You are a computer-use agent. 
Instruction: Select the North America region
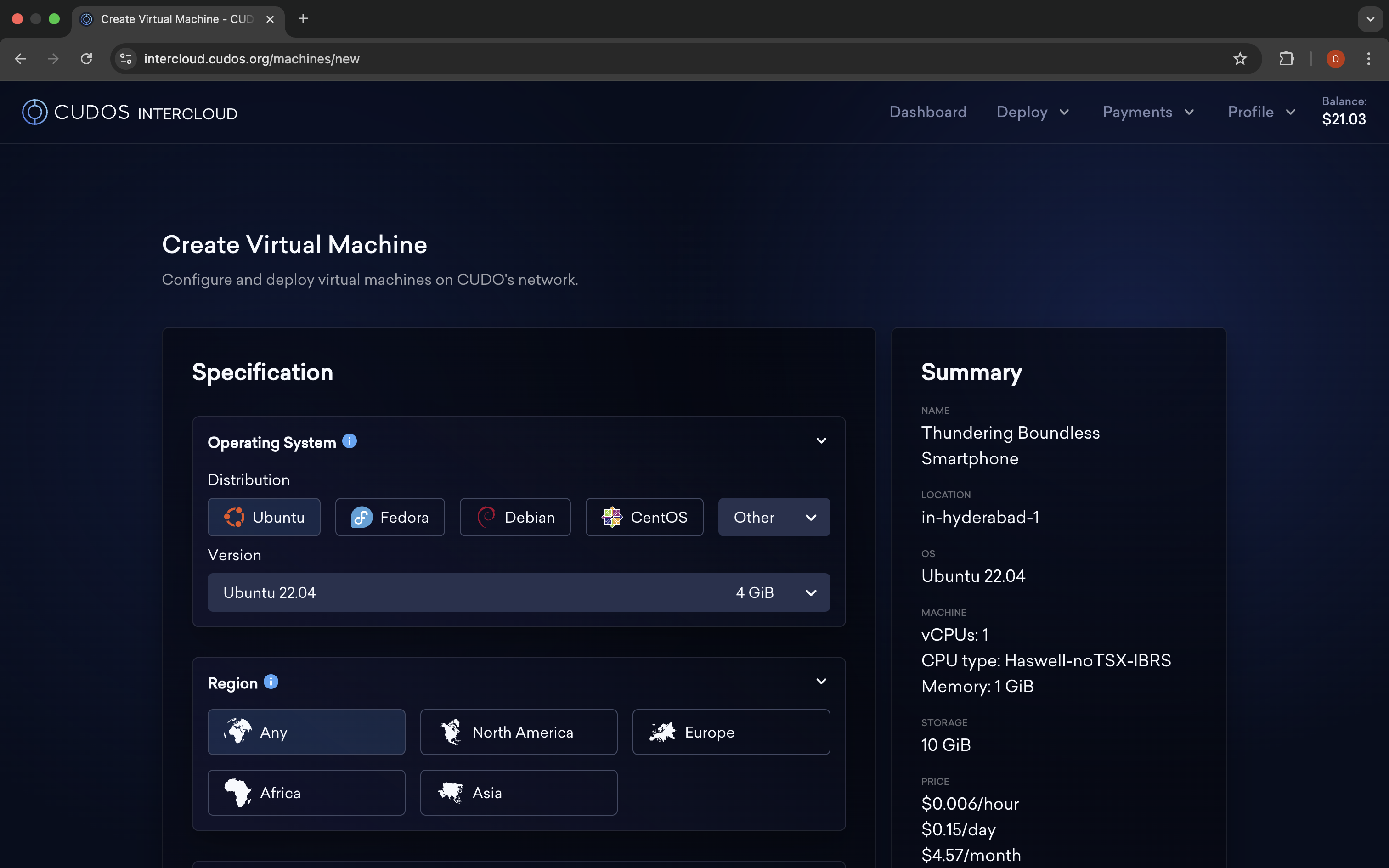pos(519,732)
